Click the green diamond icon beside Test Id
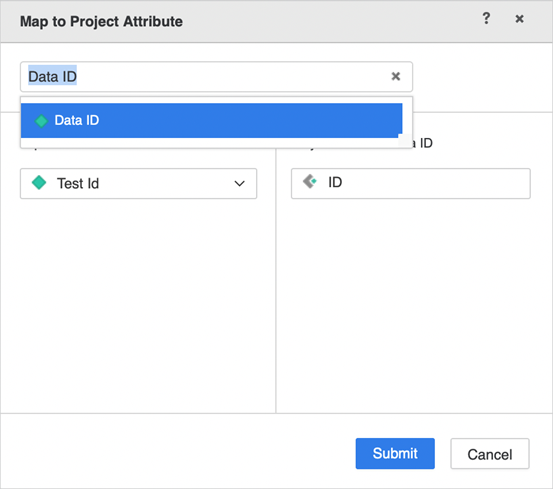 [39, 183]
